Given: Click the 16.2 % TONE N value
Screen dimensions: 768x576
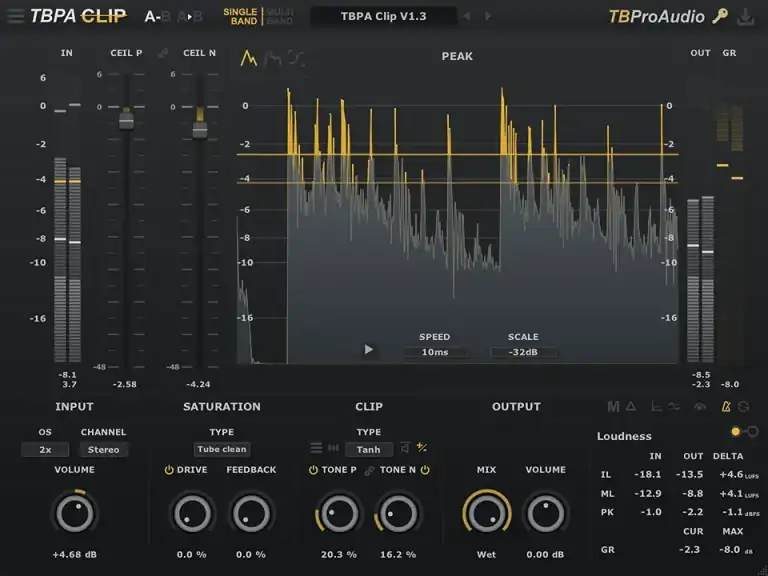Looking at the screenshot, I should coord(398,554).
